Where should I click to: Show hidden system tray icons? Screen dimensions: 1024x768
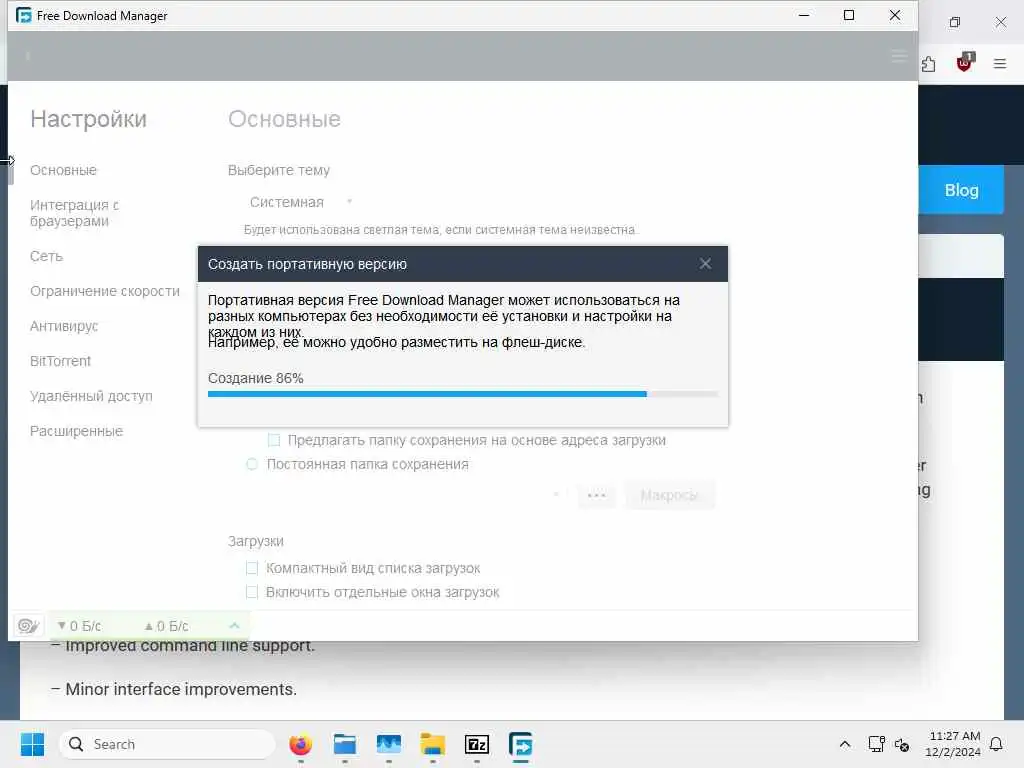click(844, 744)
